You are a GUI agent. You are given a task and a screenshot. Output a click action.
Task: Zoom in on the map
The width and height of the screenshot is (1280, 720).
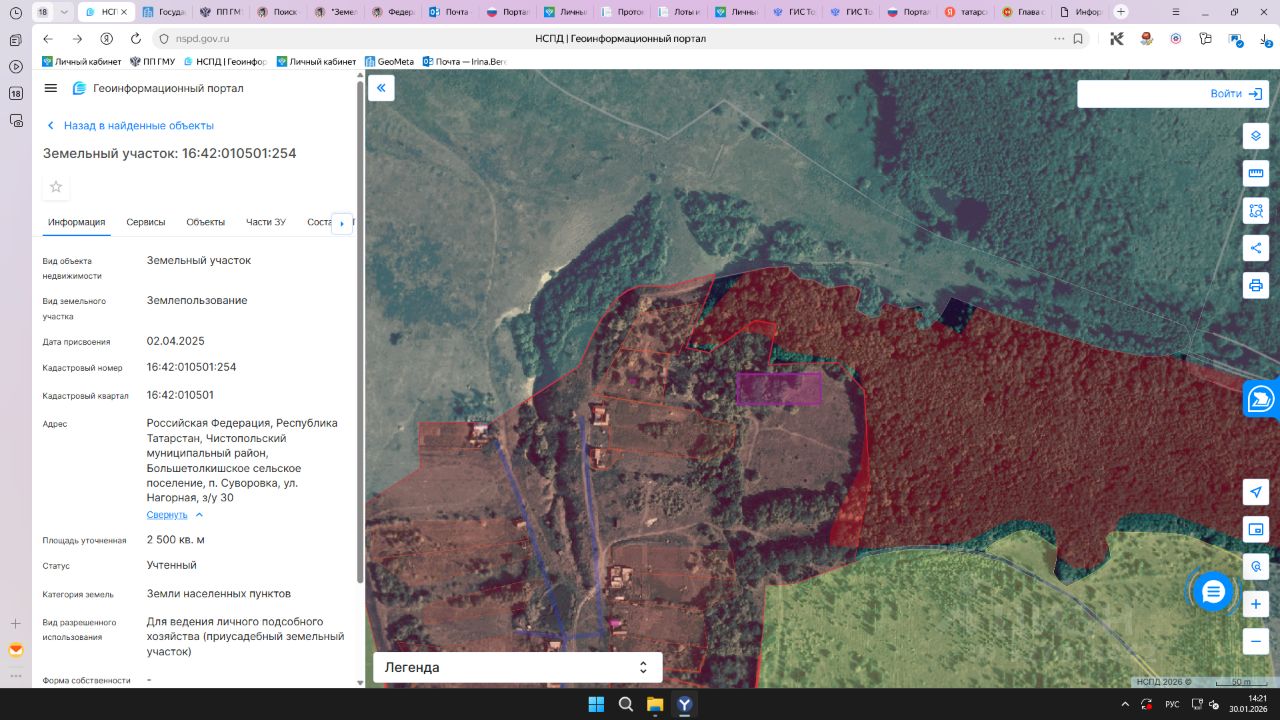click(x=1256, y=604)
